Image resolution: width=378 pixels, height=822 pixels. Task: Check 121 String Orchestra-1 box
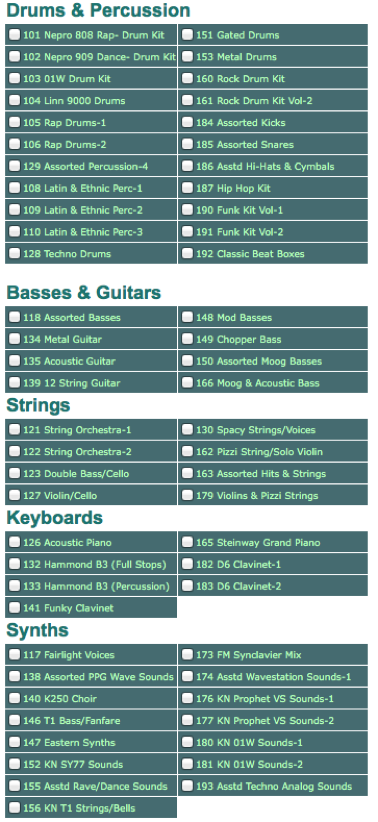pyautogui.click(x=15, y=430)
